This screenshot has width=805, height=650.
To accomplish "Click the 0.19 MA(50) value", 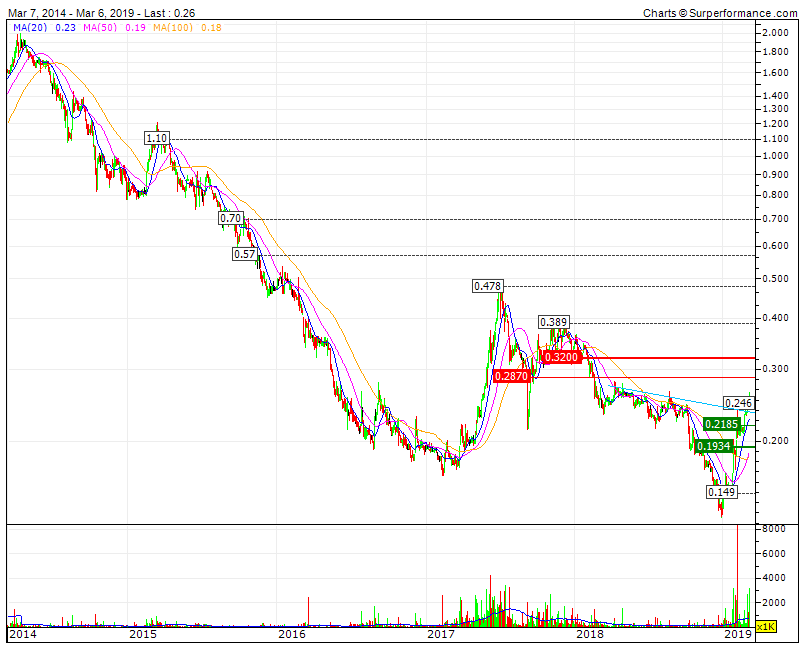I will tap(135, 28).
